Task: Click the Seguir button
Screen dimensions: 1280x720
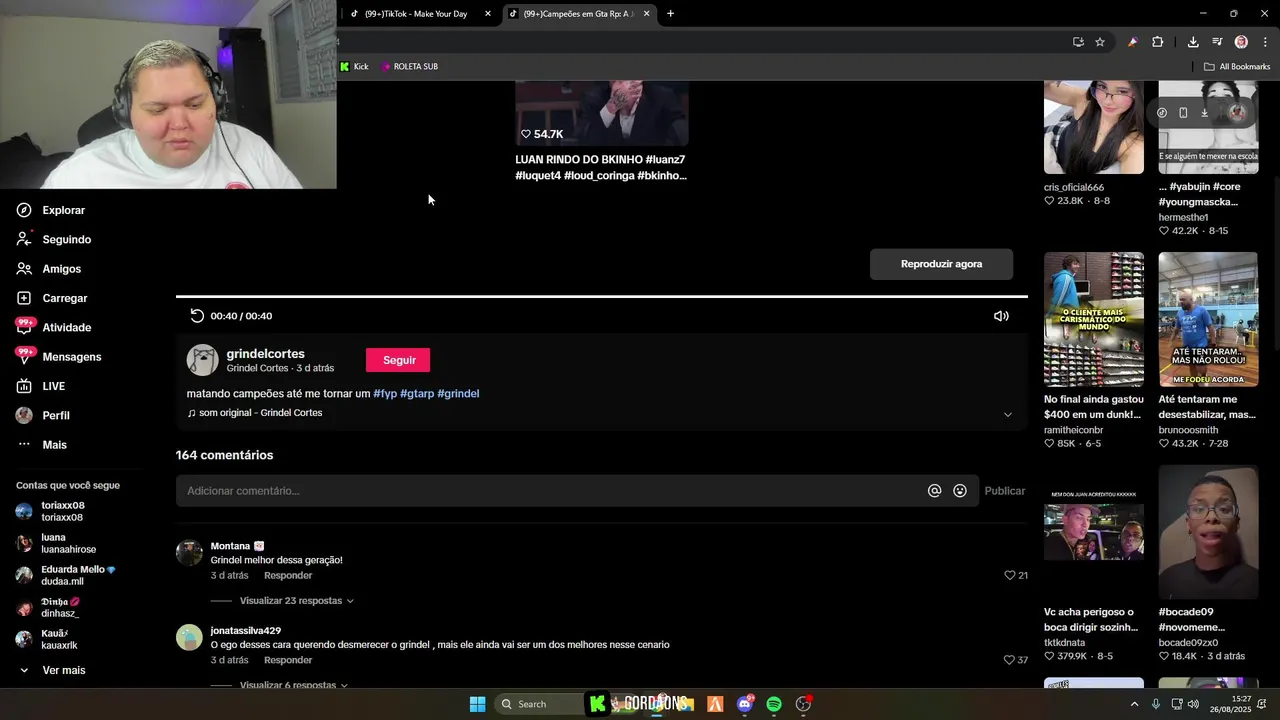Action: click(398, 360)
